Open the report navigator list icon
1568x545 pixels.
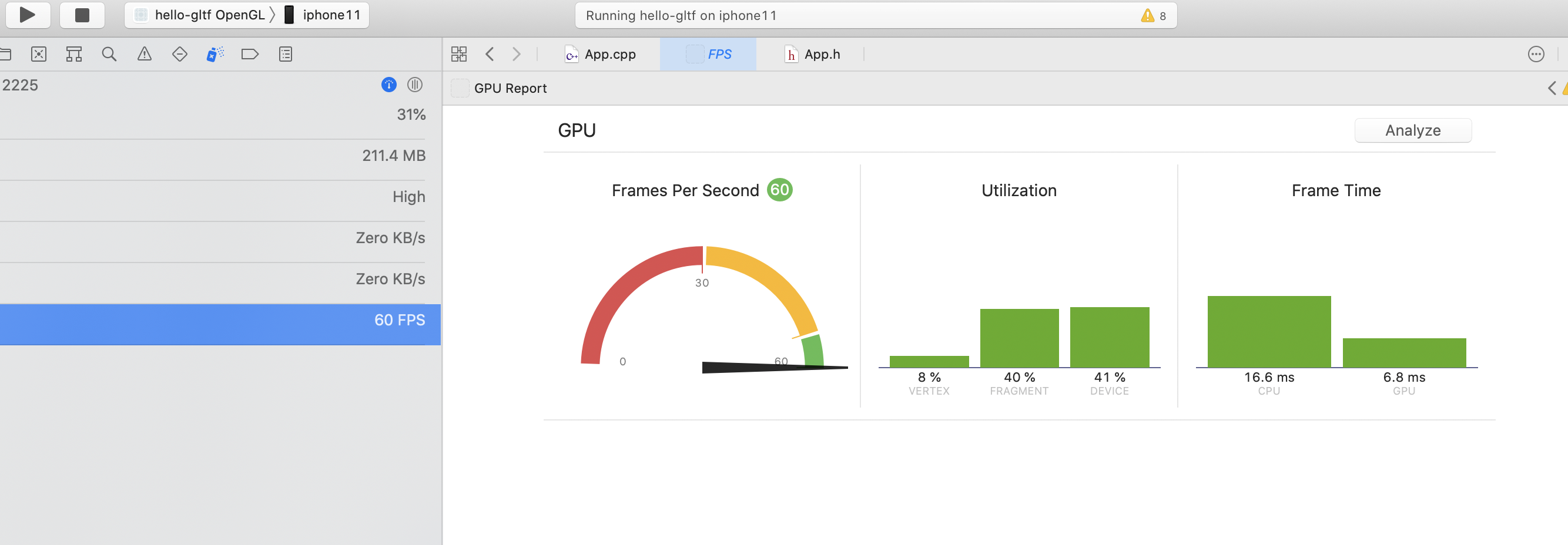tap(286, 54)
